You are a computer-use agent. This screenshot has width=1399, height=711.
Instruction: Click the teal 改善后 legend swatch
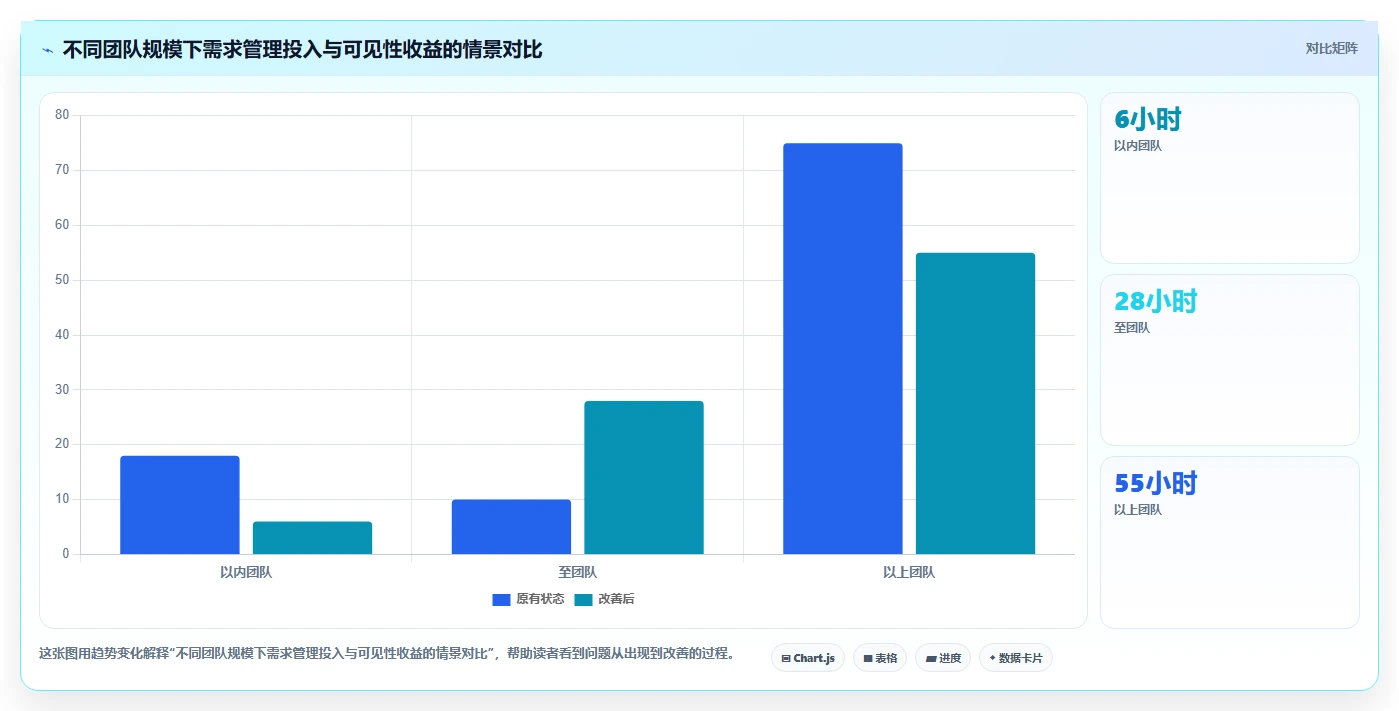[x=583, y=600]
